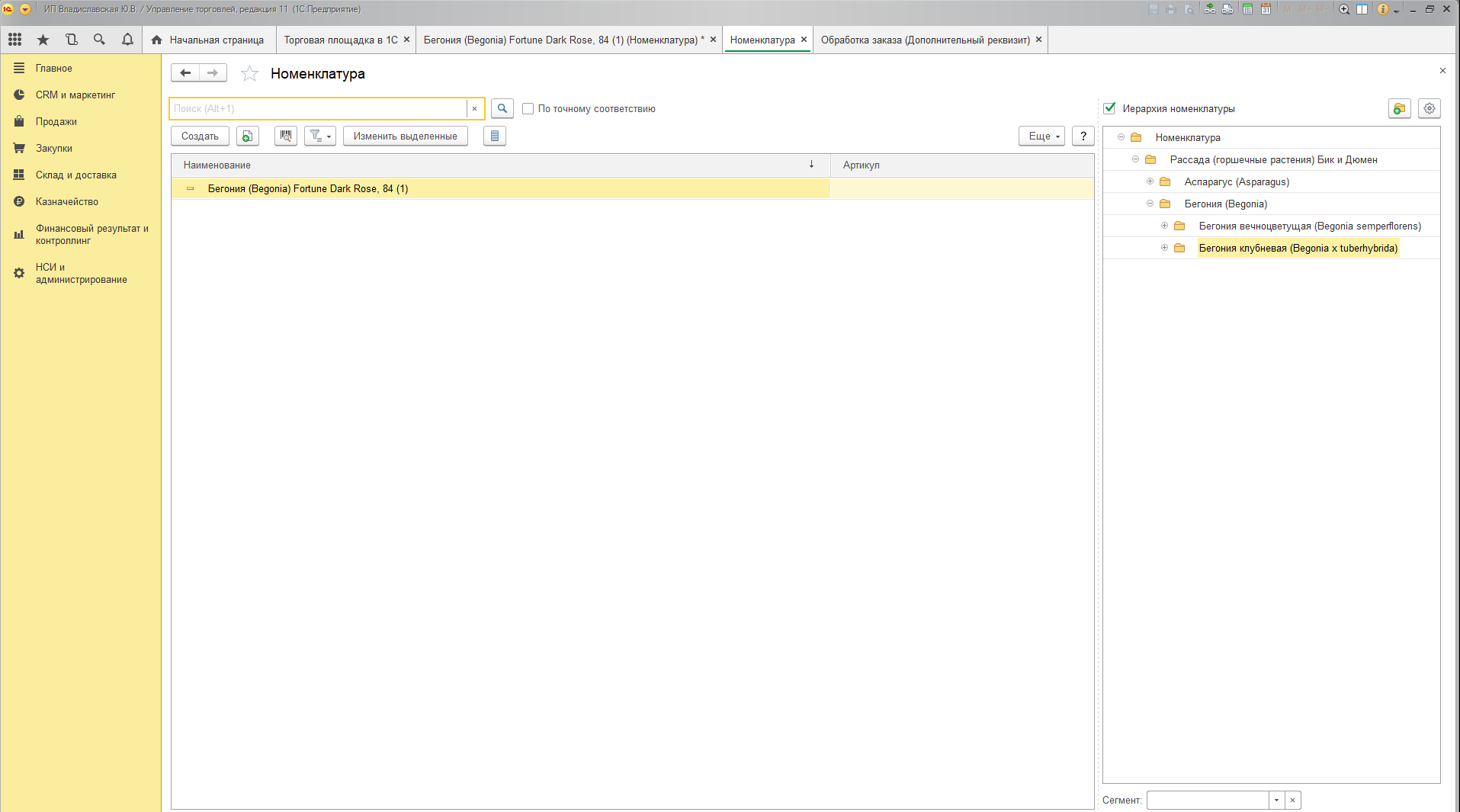Click 'Изменить выделенные' button

[x=405, y=136]
